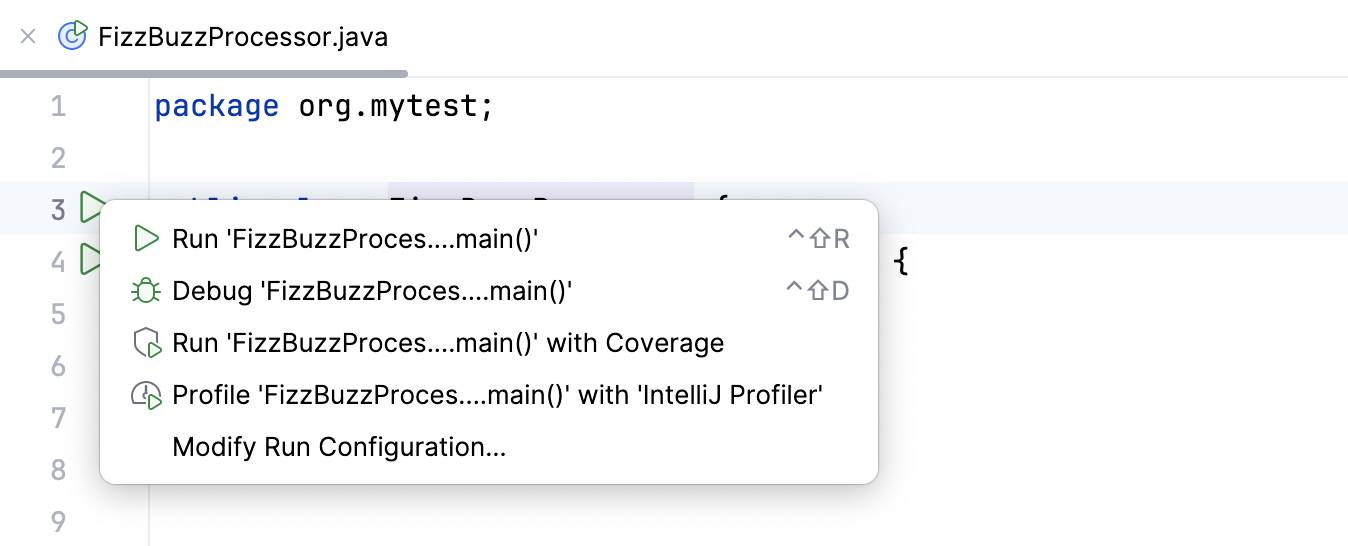Click the Java class icon on the file tab
The width and height of the screenshot is (1348, 546).
point(73,37)
